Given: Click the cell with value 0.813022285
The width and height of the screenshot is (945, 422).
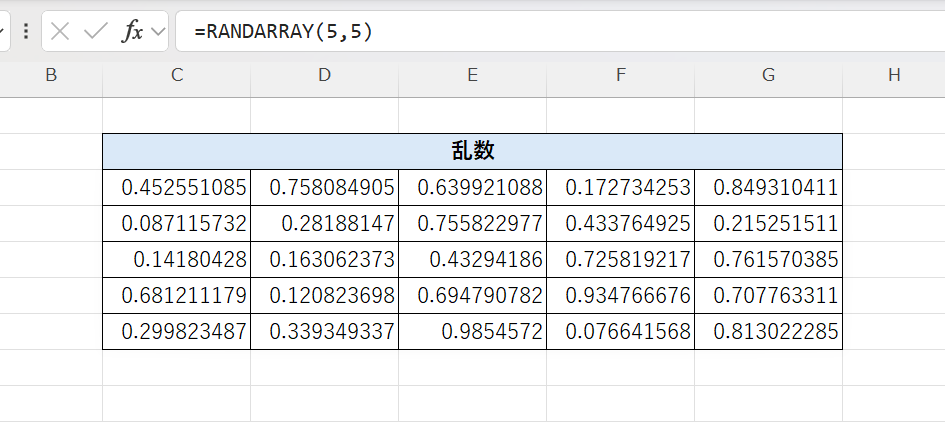Looking at the screenshot, I should coord(768,332).
